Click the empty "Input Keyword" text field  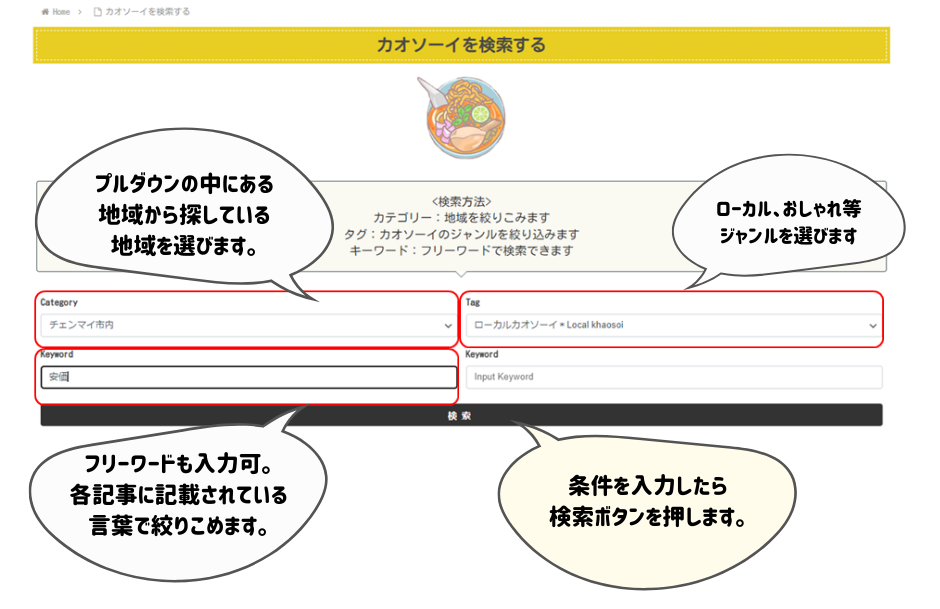coord(673,377)
